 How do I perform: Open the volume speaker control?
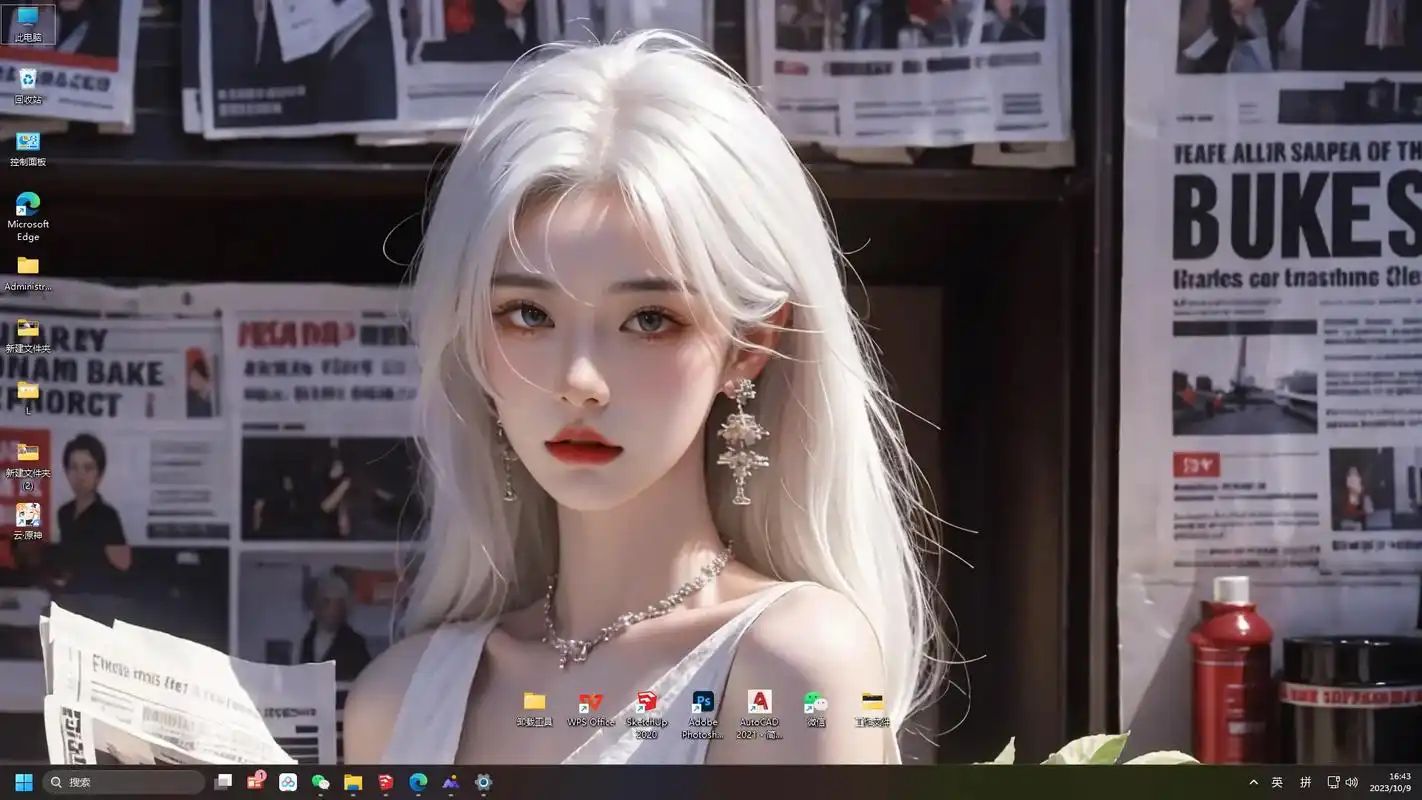click(x=1352, y=782)
